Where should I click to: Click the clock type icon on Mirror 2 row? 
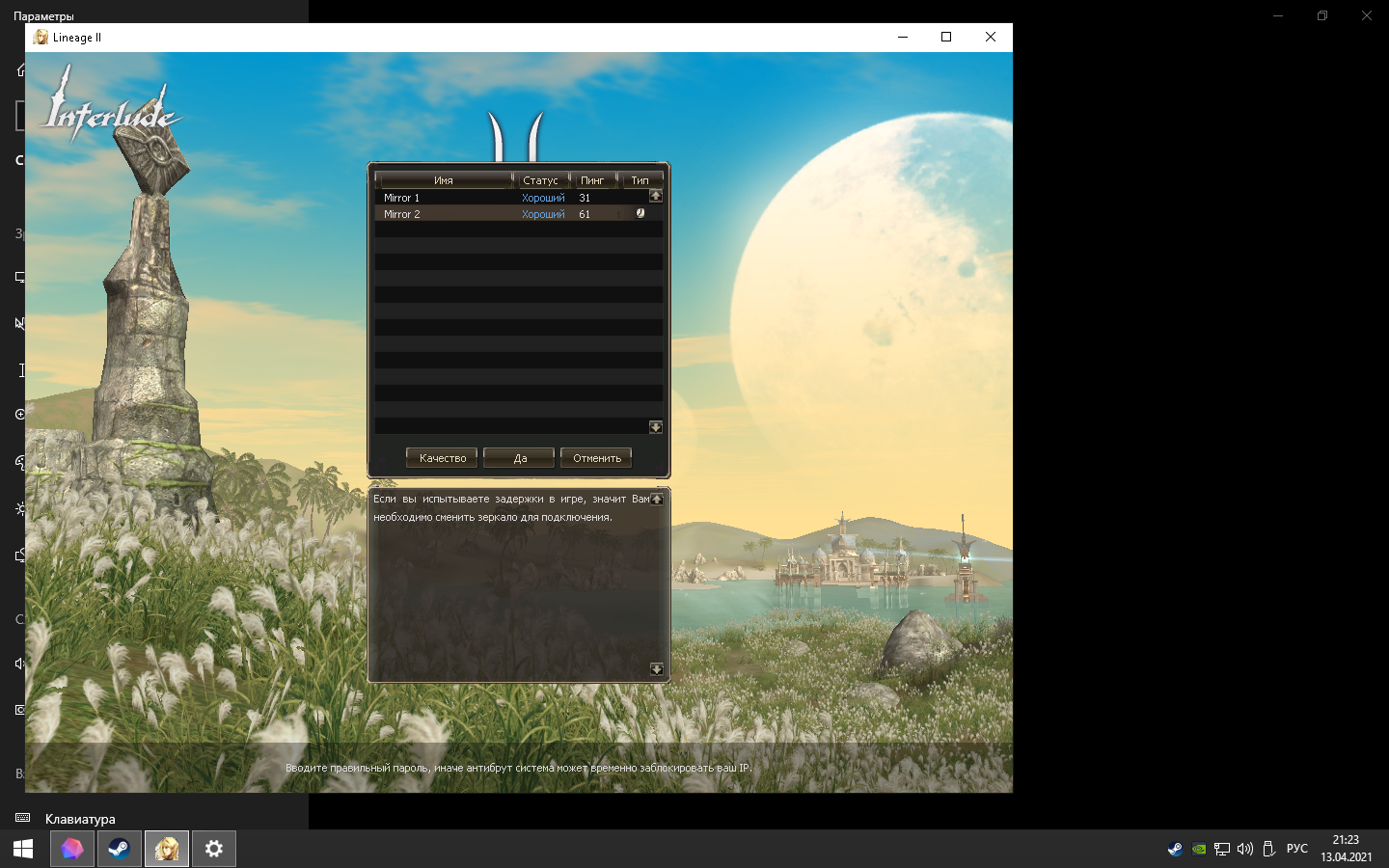(x=640, y=213)
